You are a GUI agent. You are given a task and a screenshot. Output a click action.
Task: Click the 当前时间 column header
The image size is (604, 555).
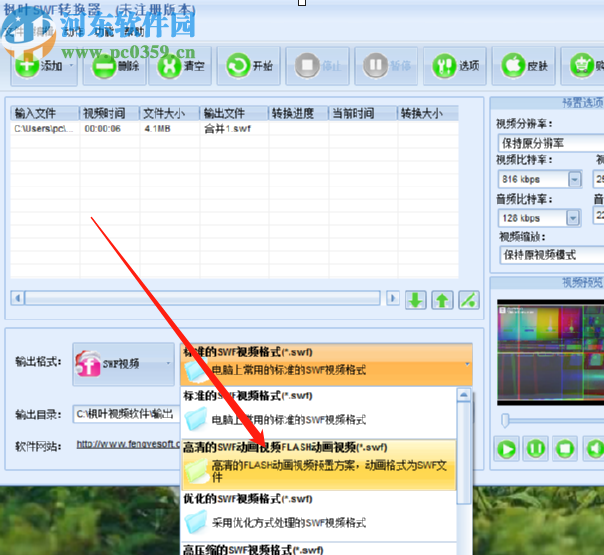(x=362, y=113)
